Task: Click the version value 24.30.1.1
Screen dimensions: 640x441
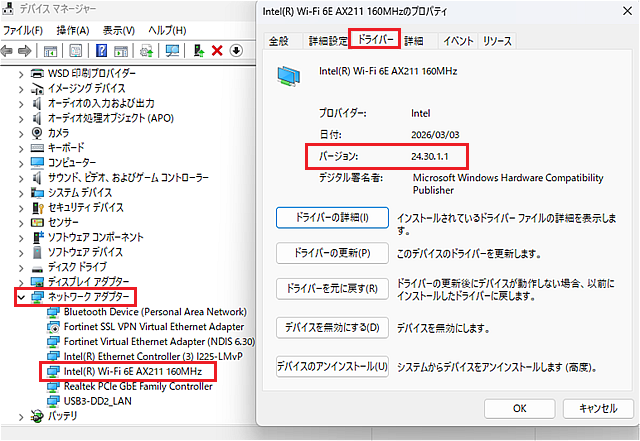Action: [x=430, y=156]
